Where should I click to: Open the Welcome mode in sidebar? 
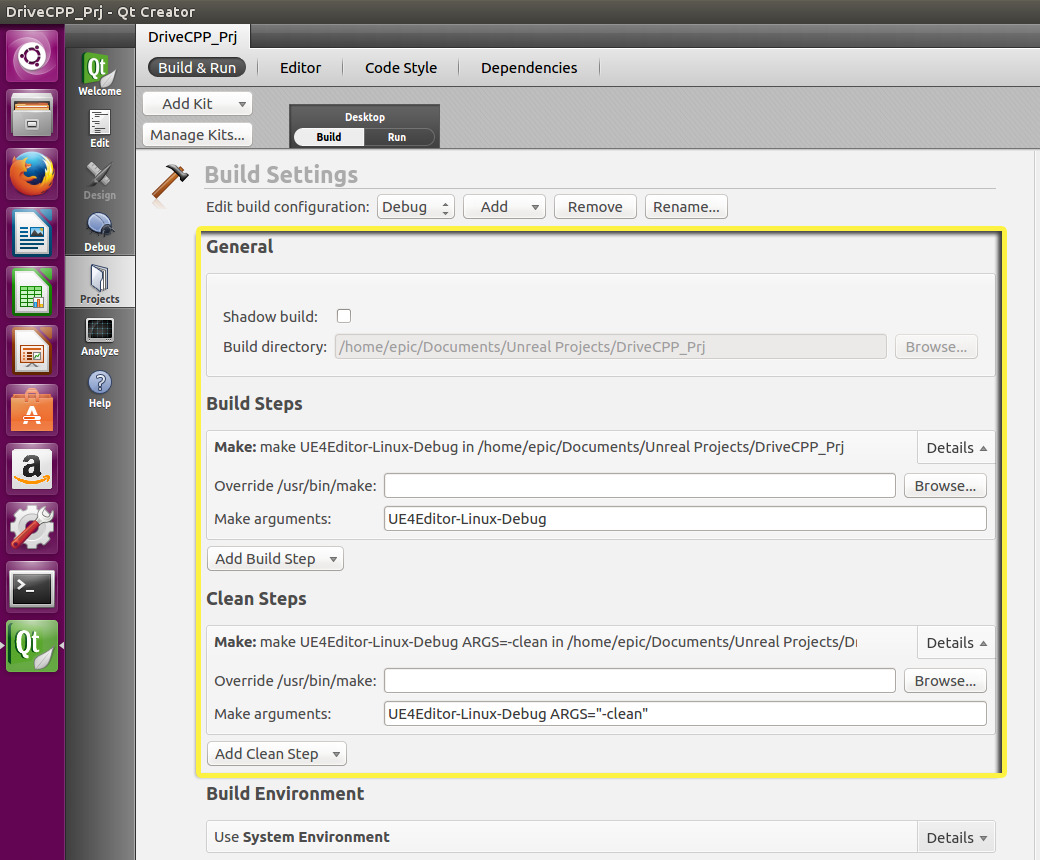tap(99, 75)
